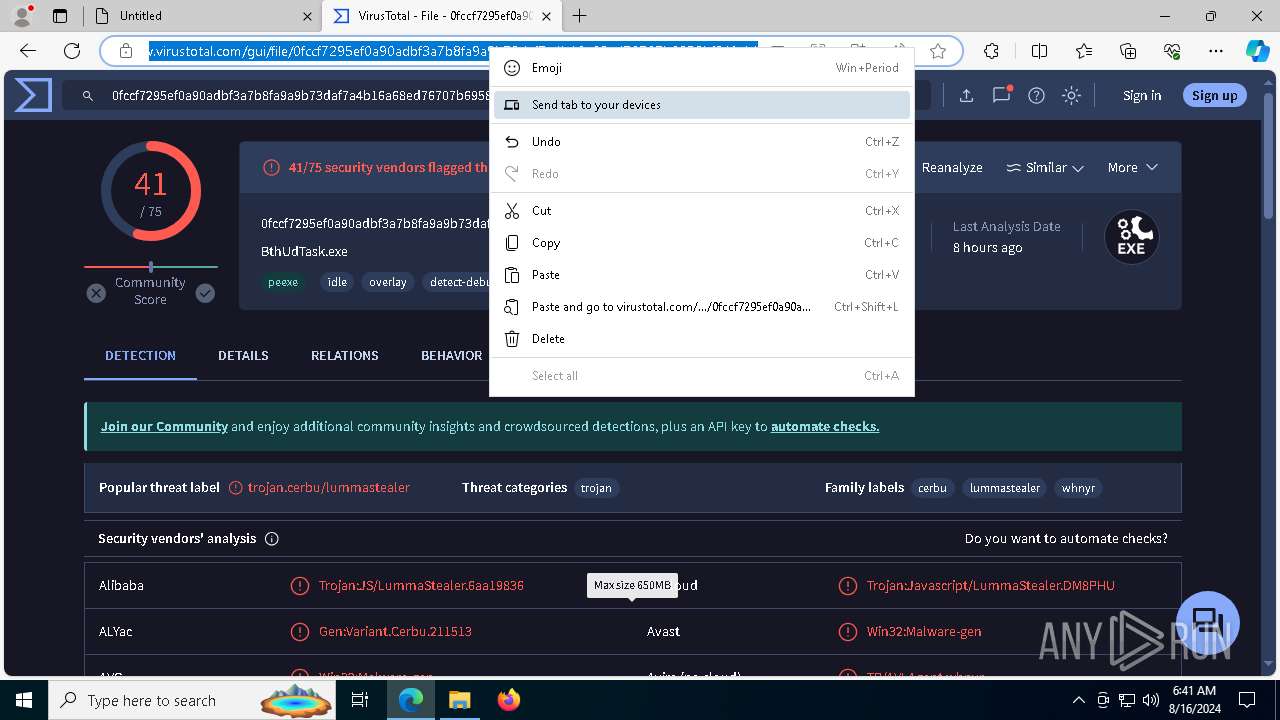Click the trojan threat category tag

click(596, 488)
